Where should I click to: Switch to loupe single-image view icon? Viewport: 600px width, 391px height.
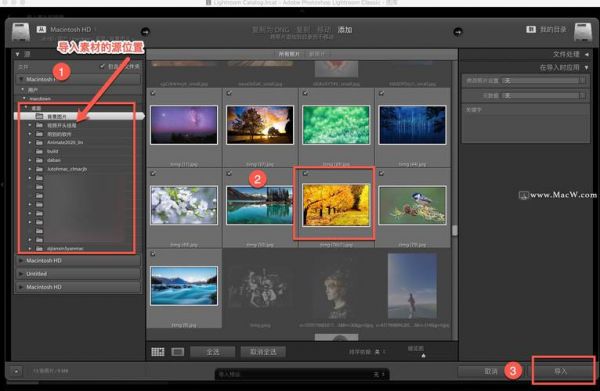coord(178,352)
